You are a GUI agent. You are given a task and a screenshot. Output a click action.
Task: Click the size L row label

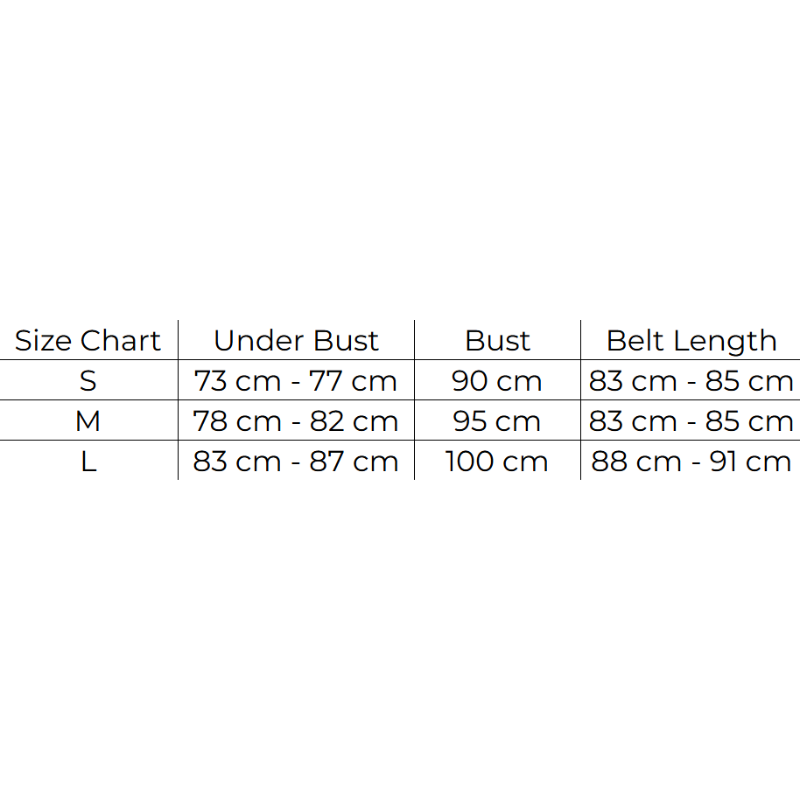coord(88,461)
